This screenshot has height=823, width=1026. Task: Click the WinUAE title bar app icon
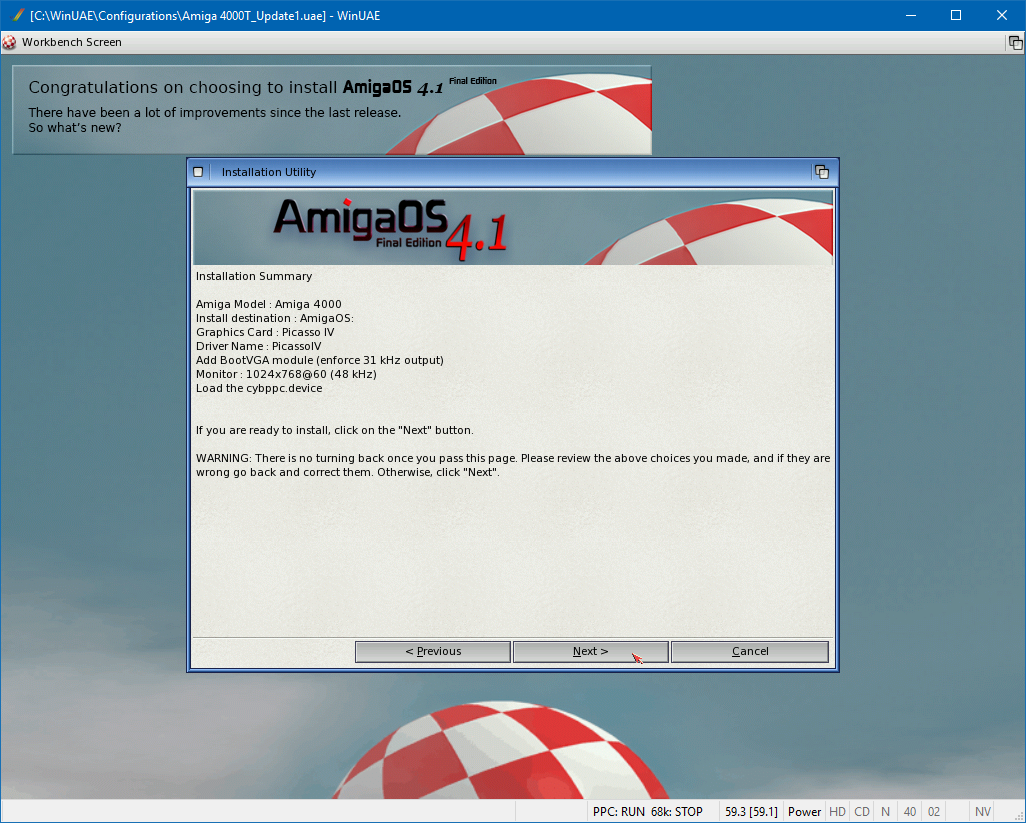15,15
